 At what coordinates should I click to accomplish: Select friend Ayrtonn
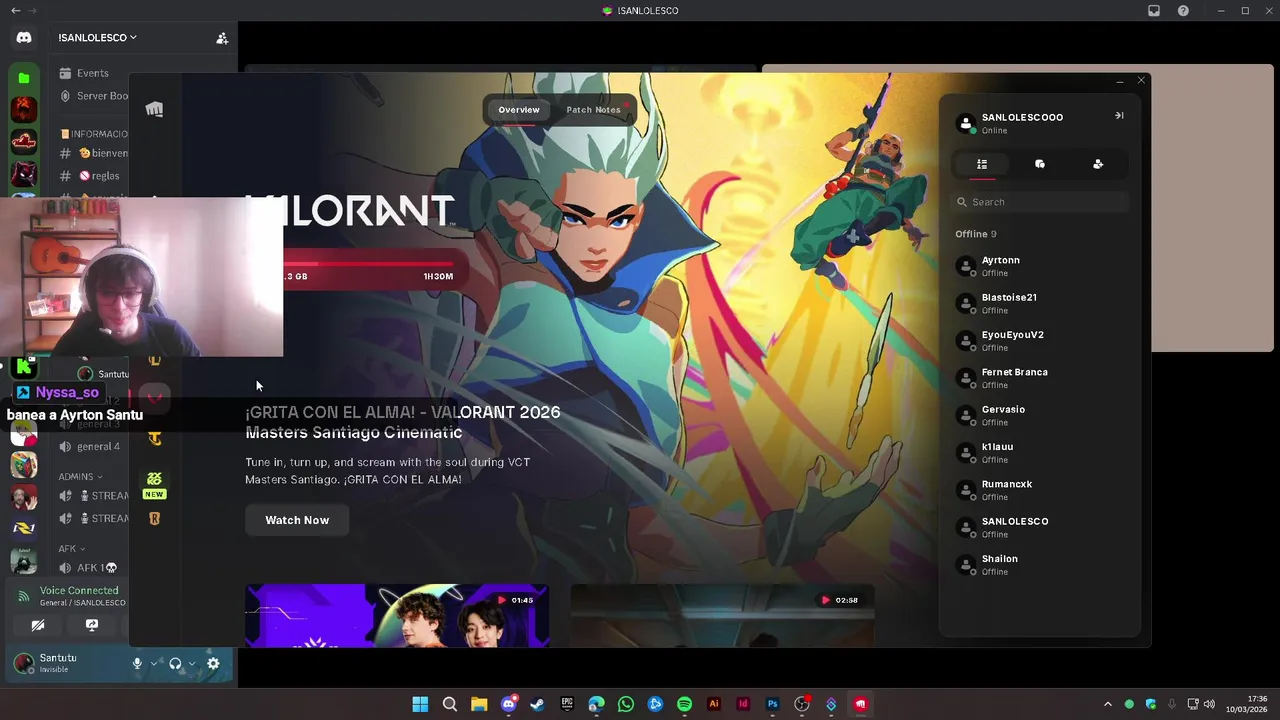click(1040, 266)
